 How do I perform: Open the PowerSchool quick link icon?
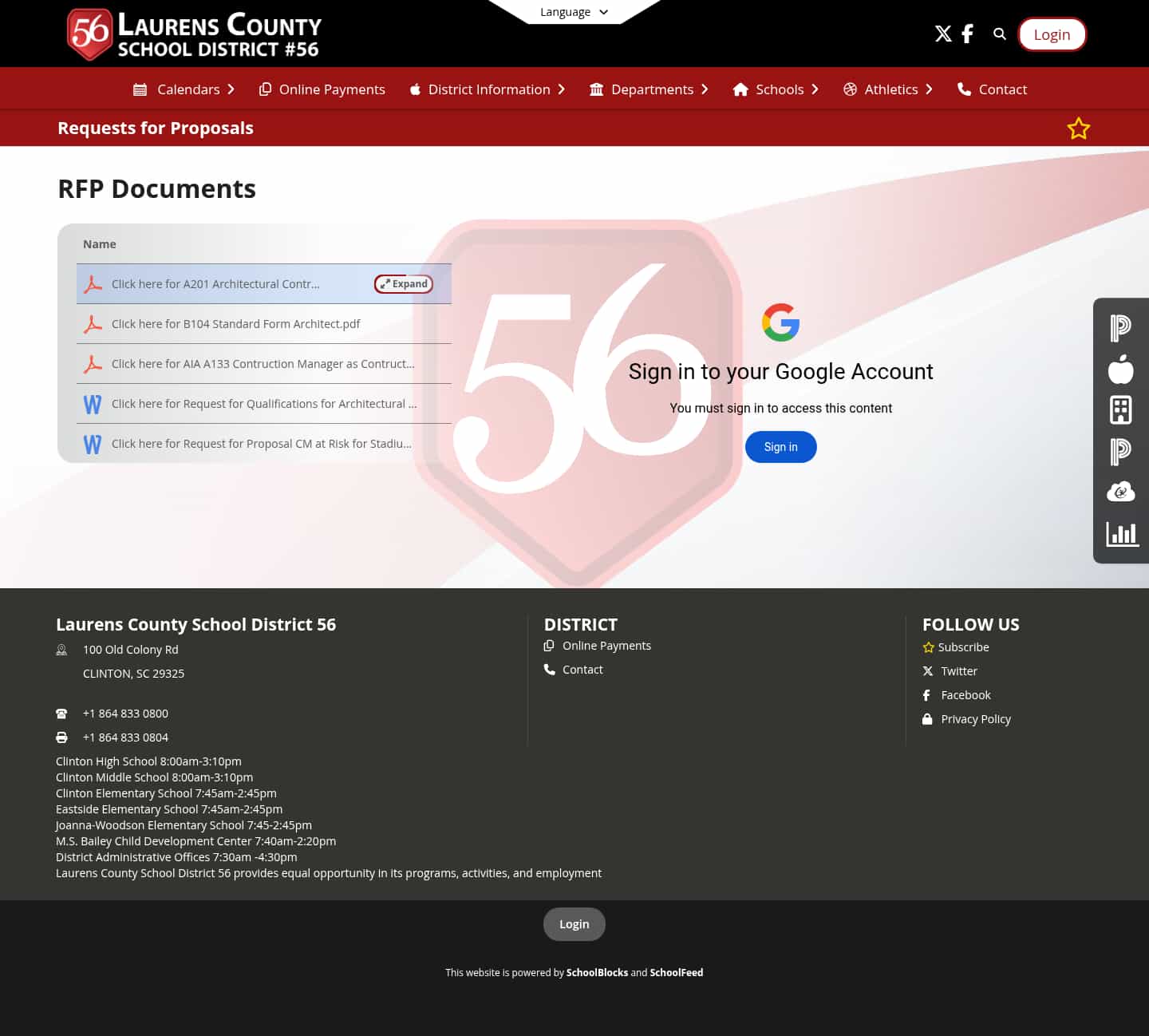(x=1120, y=328)
